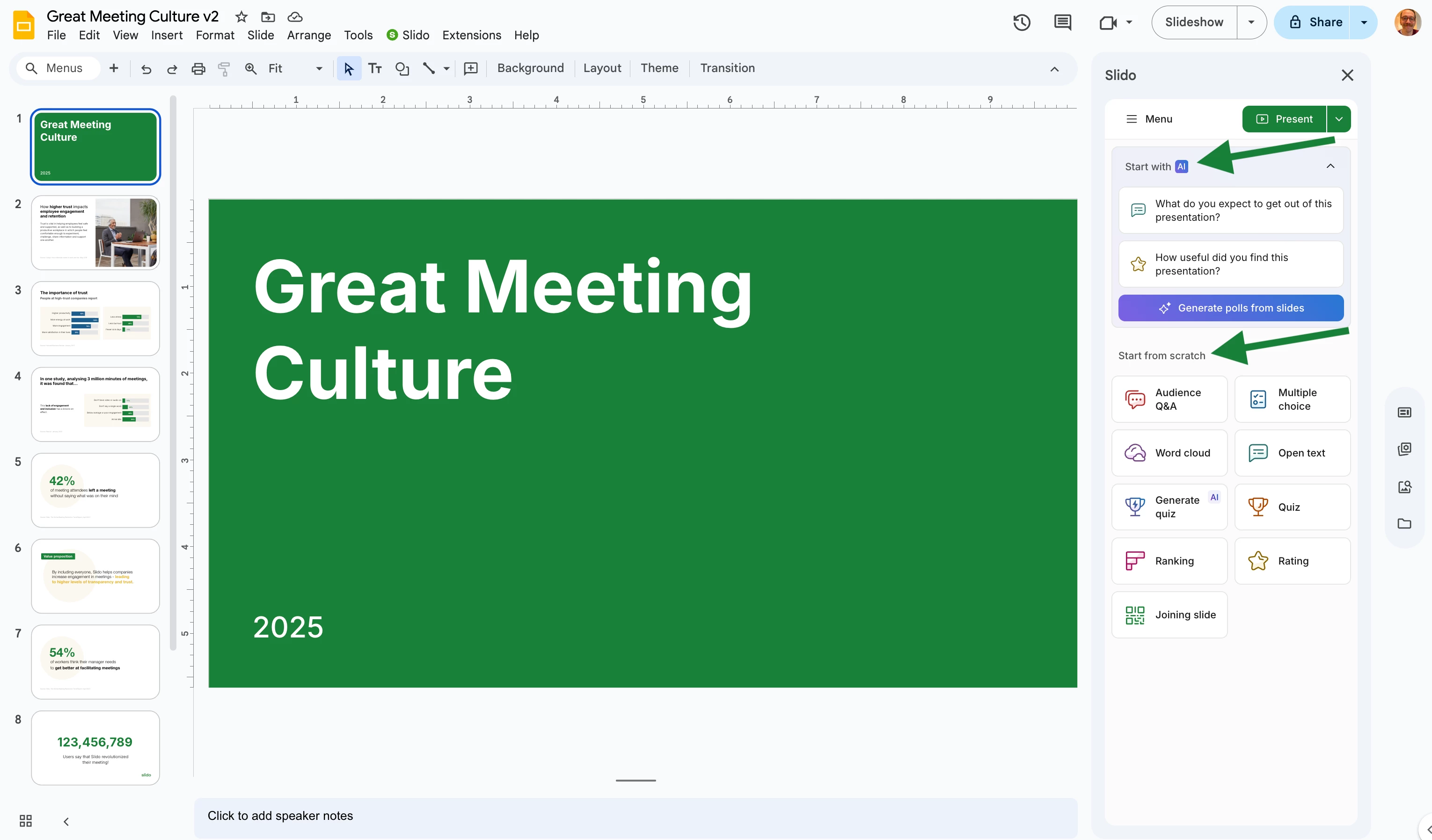
Task: Select slide 5 thumbnail showing 42%
Action: click(95, 490)
